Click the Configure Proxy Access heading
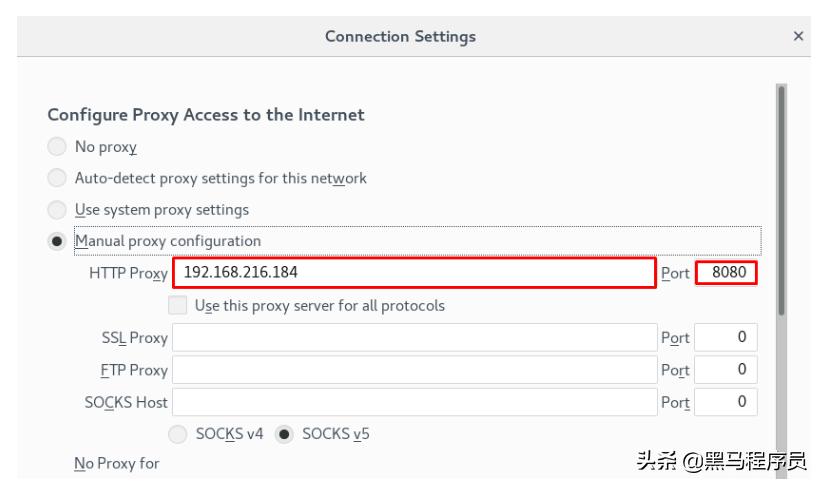This screenshot has width=821, height=485. [x=206, y=115]
